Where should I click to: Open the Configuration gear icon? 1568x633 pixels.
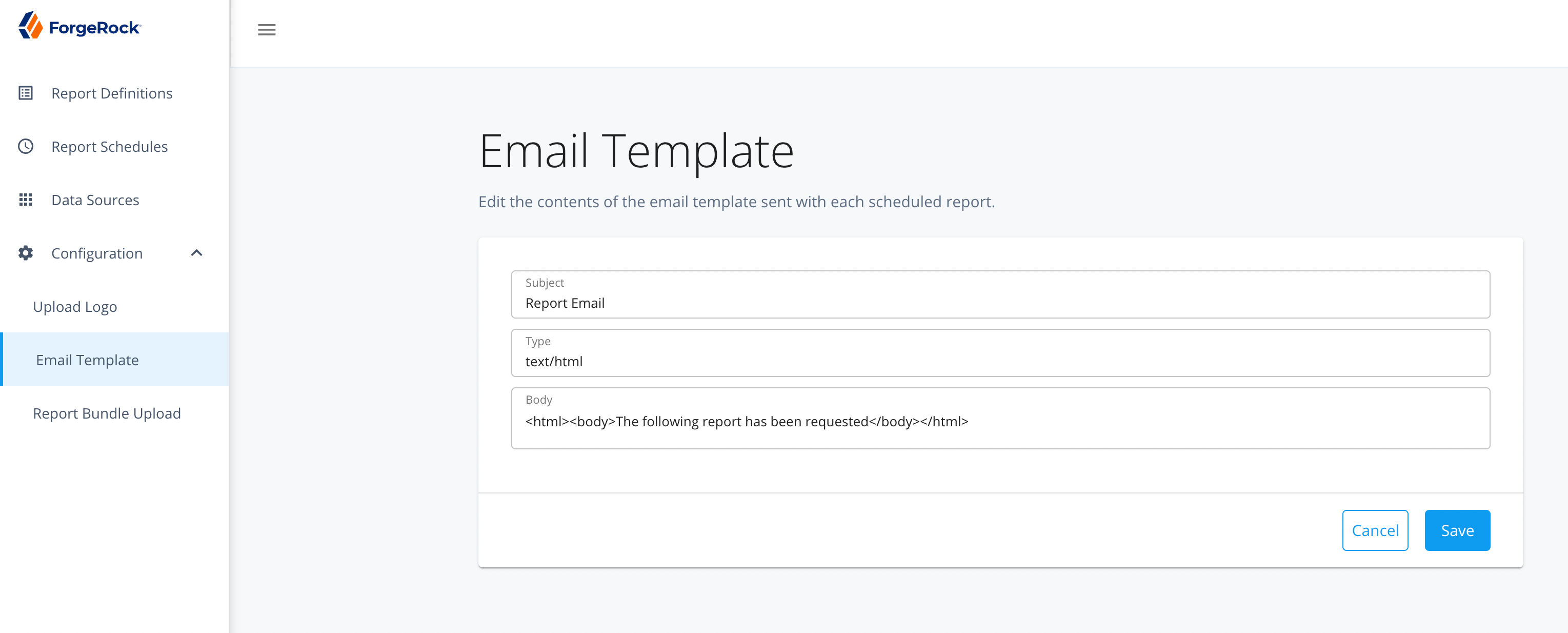pos(25,253)
